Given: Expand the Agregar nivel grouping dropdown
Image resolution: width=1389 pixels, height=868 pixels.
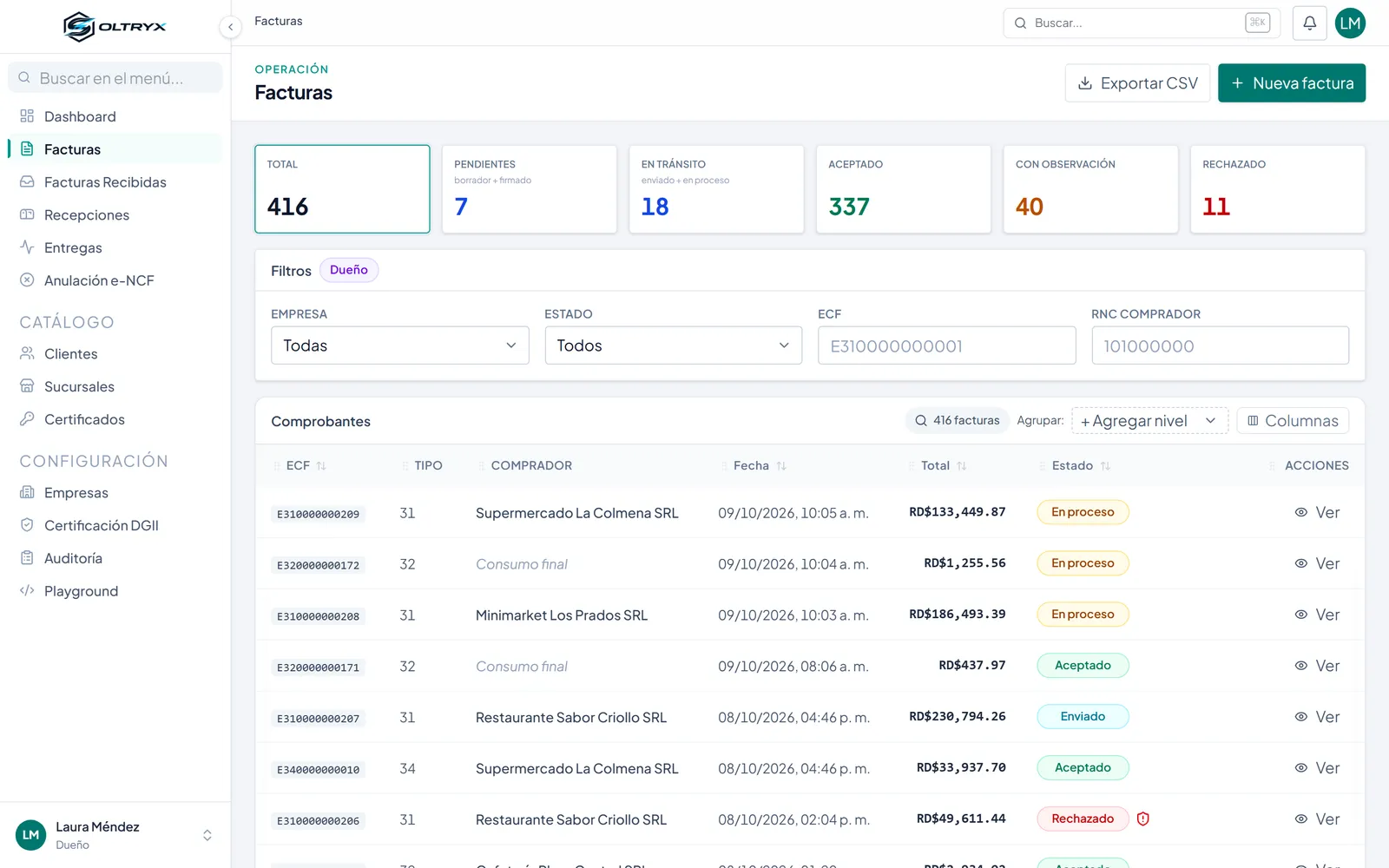Looking at the screenshot, I should click(1149, 421).
